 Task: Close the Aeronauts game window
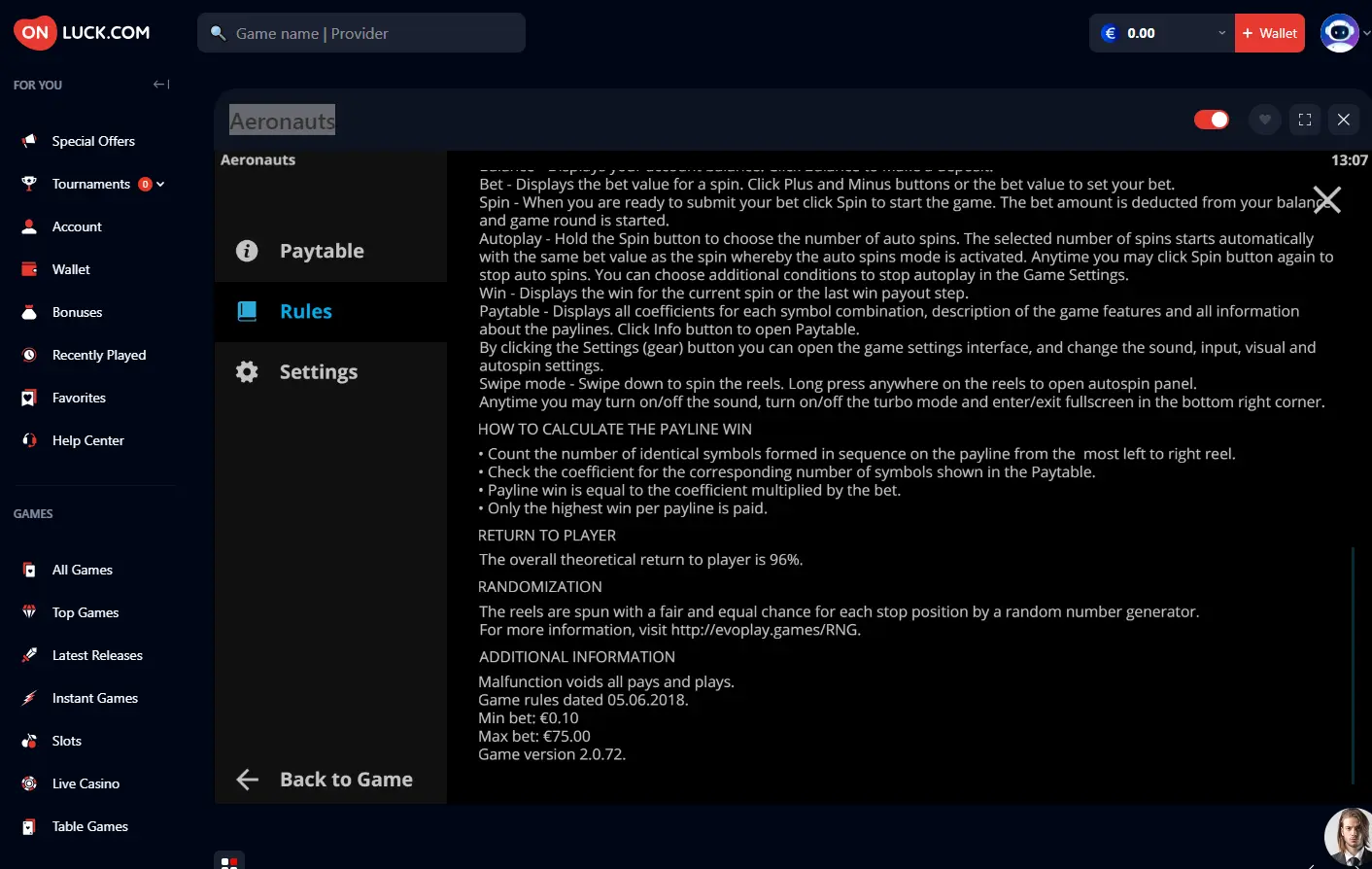1344,120
